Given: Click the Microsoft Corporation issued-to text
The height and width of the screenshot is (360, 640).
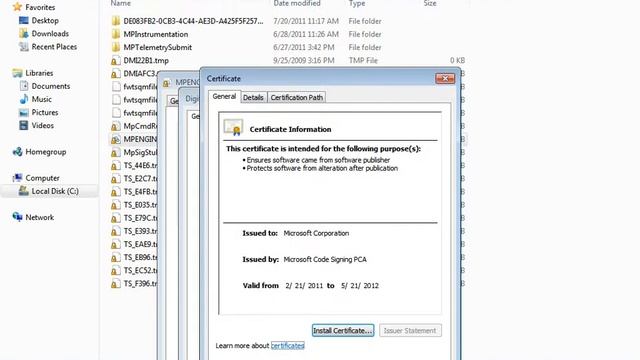Looking at the screenshot, I should 316,233.
